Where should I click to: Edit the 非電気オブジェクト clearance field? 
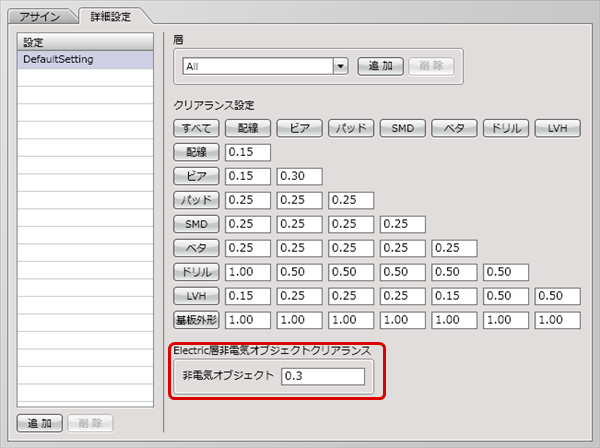[323, 376]
